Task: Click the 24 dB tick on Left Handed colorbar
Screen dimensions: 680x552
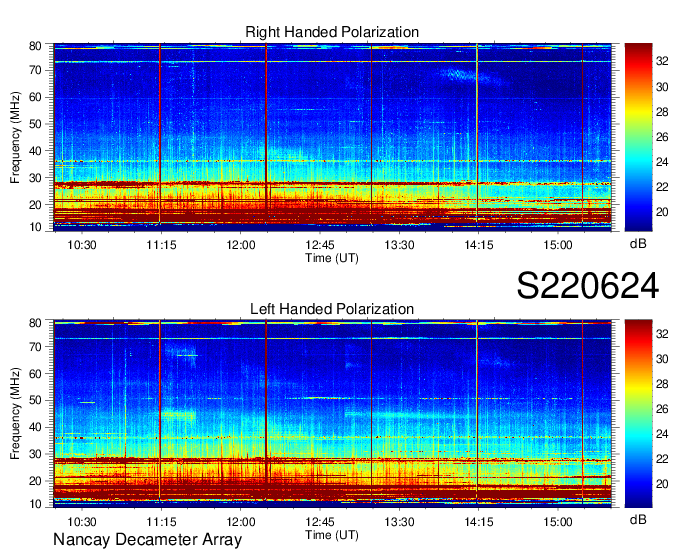Action: pos(662,434)
